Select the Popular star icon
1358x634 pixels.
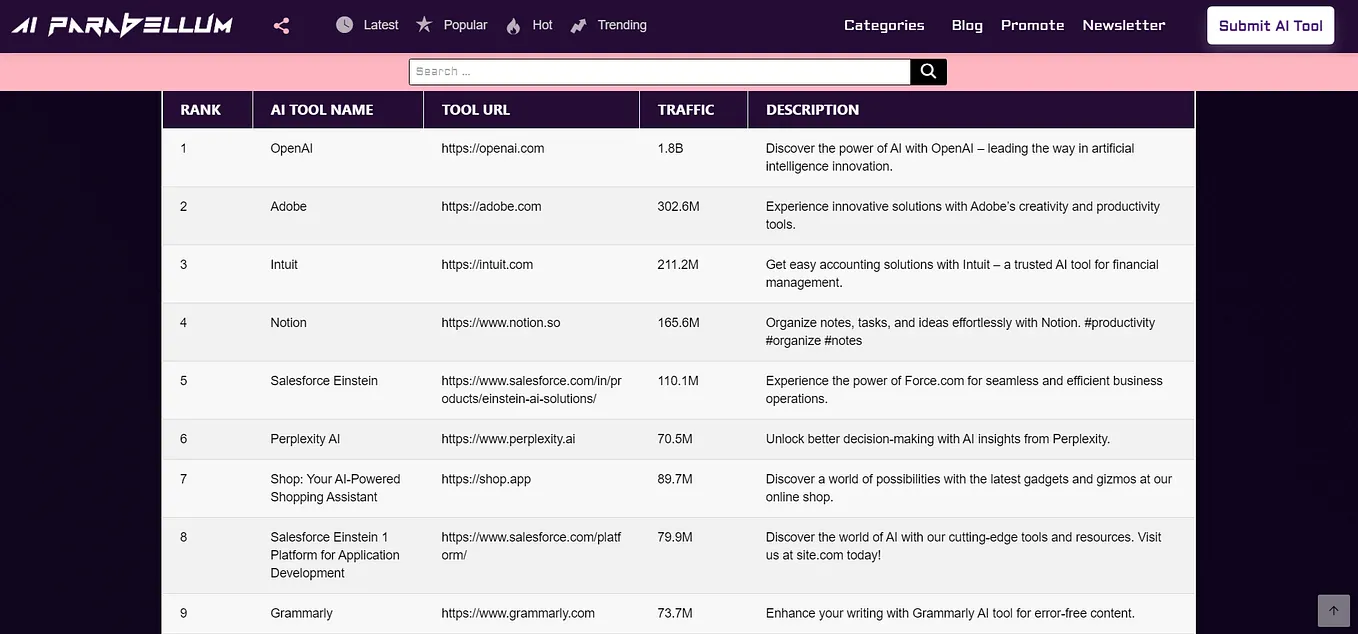[424, 24]
